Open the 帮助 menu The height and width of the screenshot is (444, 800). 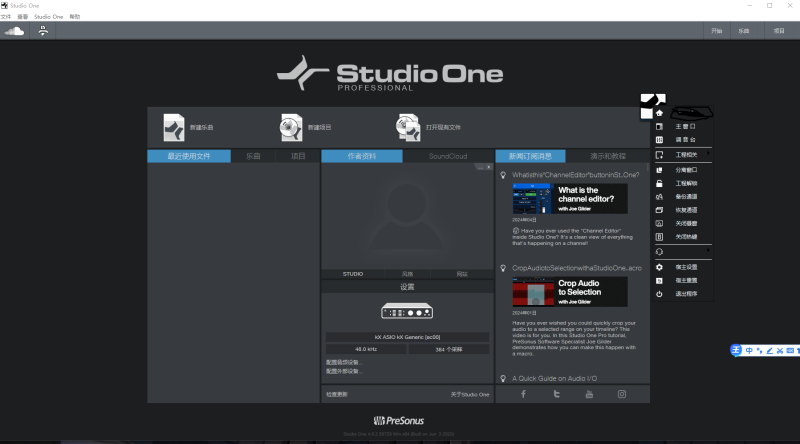tap(75, 17)
